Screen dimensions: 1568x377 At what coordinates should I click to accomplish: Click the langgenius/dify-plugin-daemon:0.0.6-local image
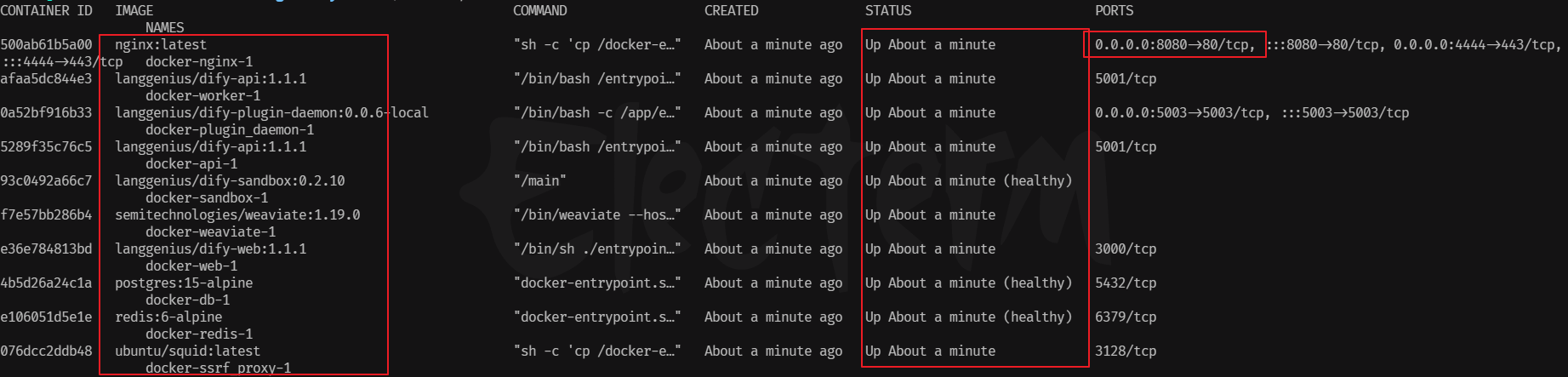click(x=271, y=113)
